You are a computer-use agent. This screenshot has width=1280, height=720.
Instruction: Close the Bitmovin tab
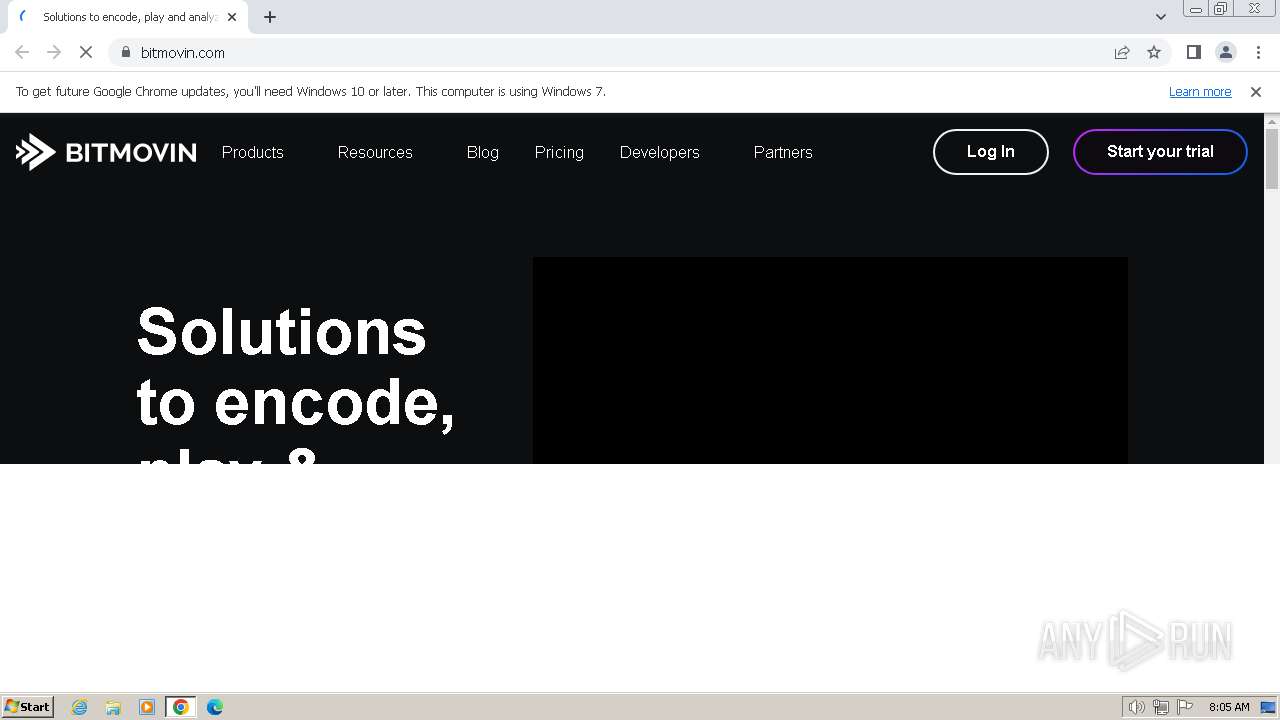pos(232,17)
